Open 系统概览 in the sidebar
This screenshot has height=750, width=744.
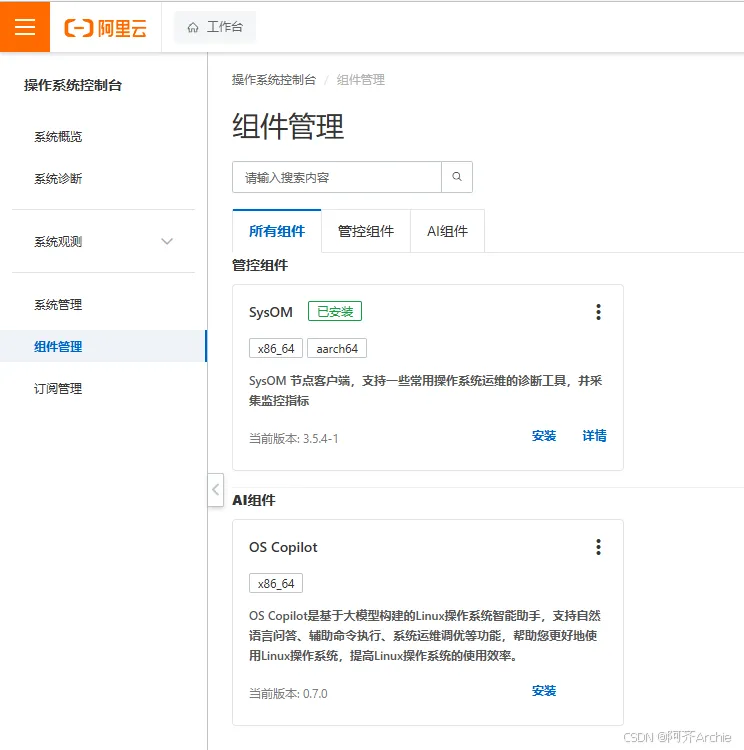click(x=58, y=137)
